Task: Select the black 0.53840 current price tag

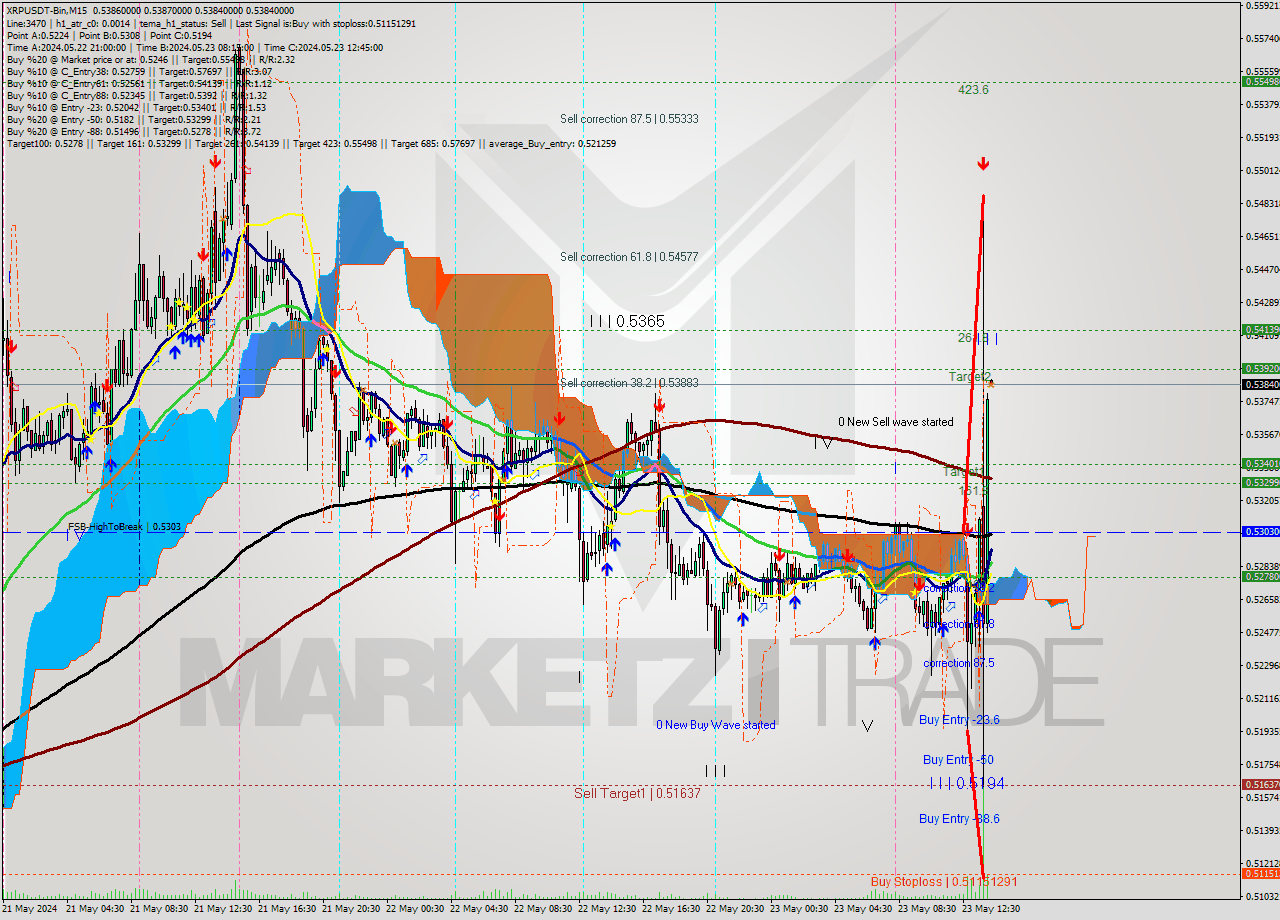Action: [1260, 384]
